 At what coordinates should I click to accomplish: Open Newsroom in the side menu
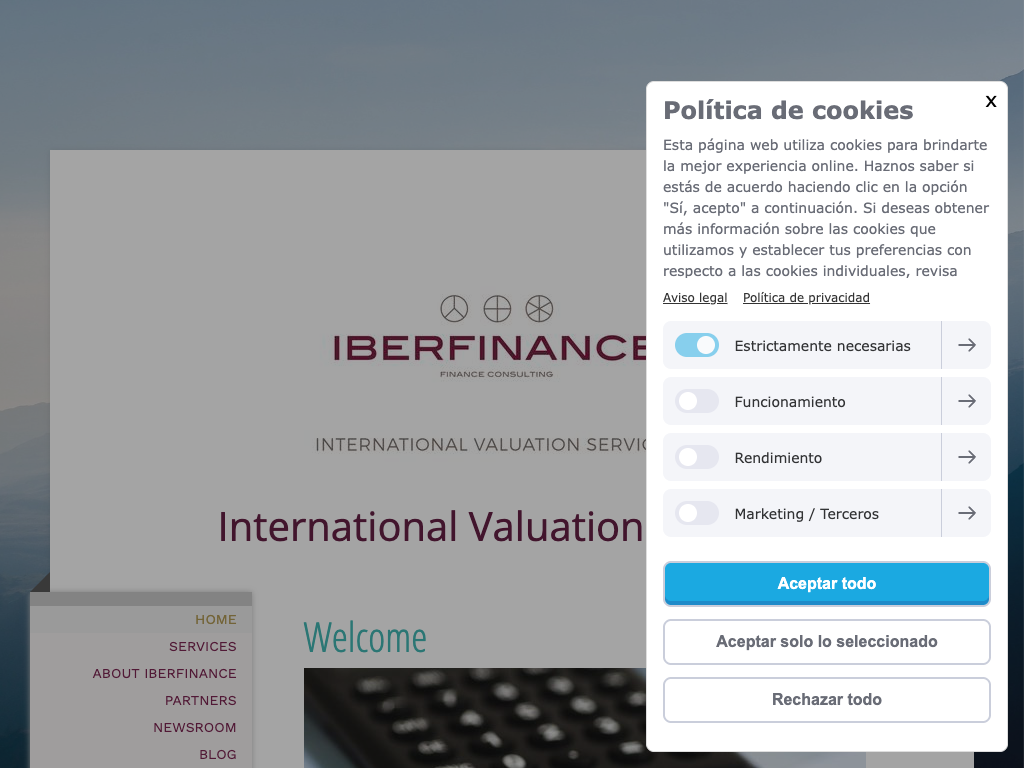[x=195, y=728]
